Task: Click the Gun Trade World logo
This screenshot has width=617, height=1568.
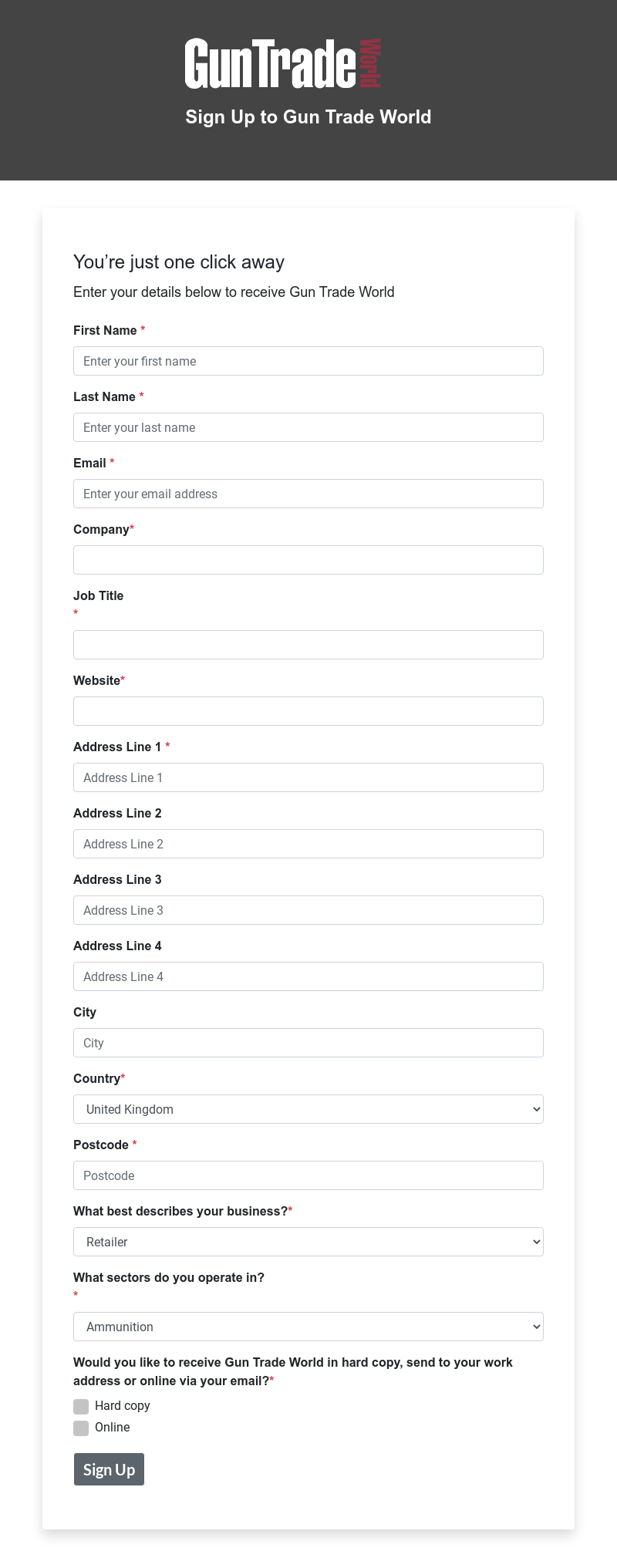Action: click(283, 63)
